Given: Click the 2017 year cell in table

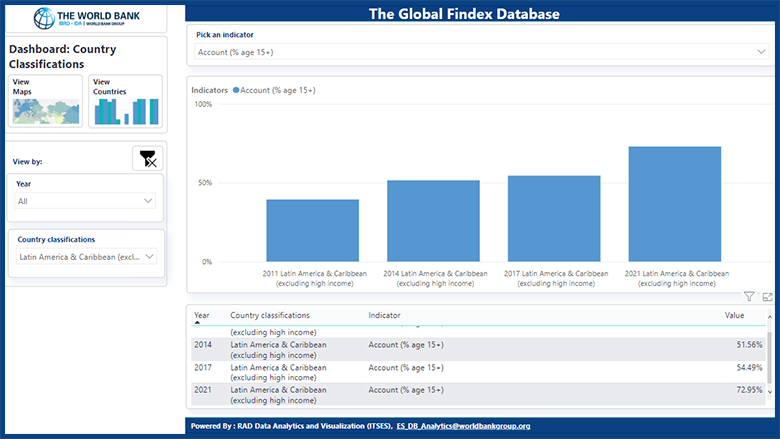Looking at the screenshot, I should [x=202, y=367].
